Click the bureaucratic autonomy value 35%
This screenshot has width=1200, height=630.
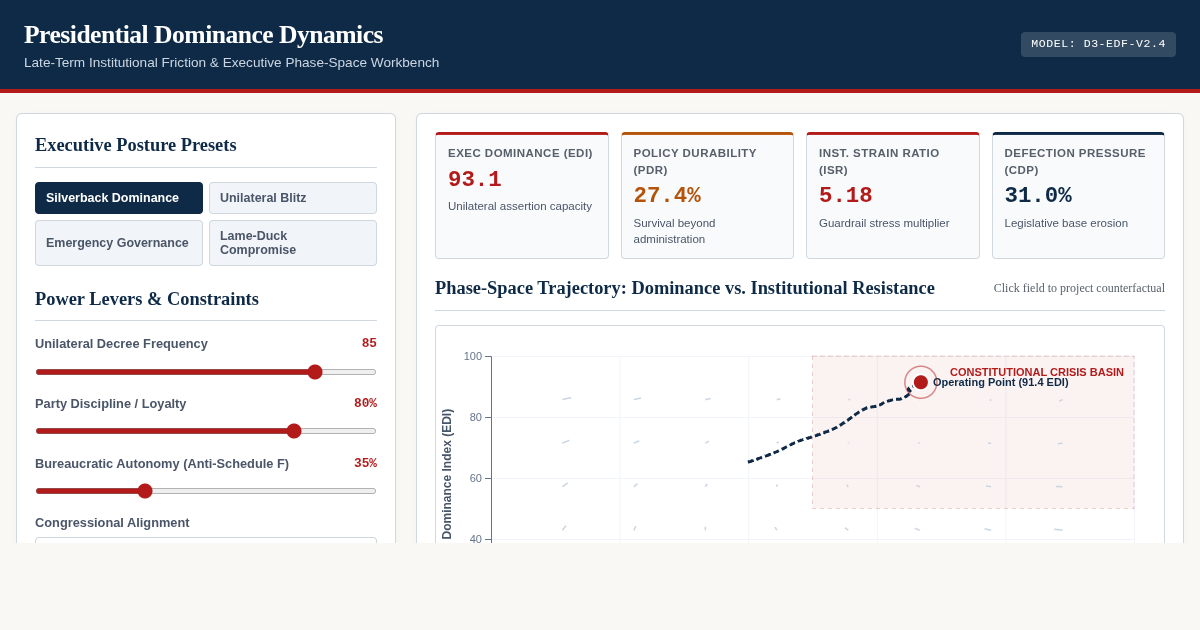[365, 463]
